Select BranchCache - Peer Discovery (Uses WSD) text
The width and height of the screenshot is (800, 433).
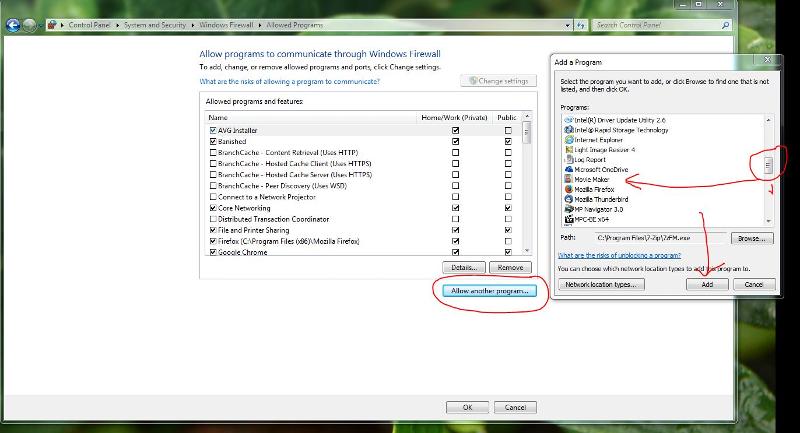pyautogui.click(x=282, y=186)
